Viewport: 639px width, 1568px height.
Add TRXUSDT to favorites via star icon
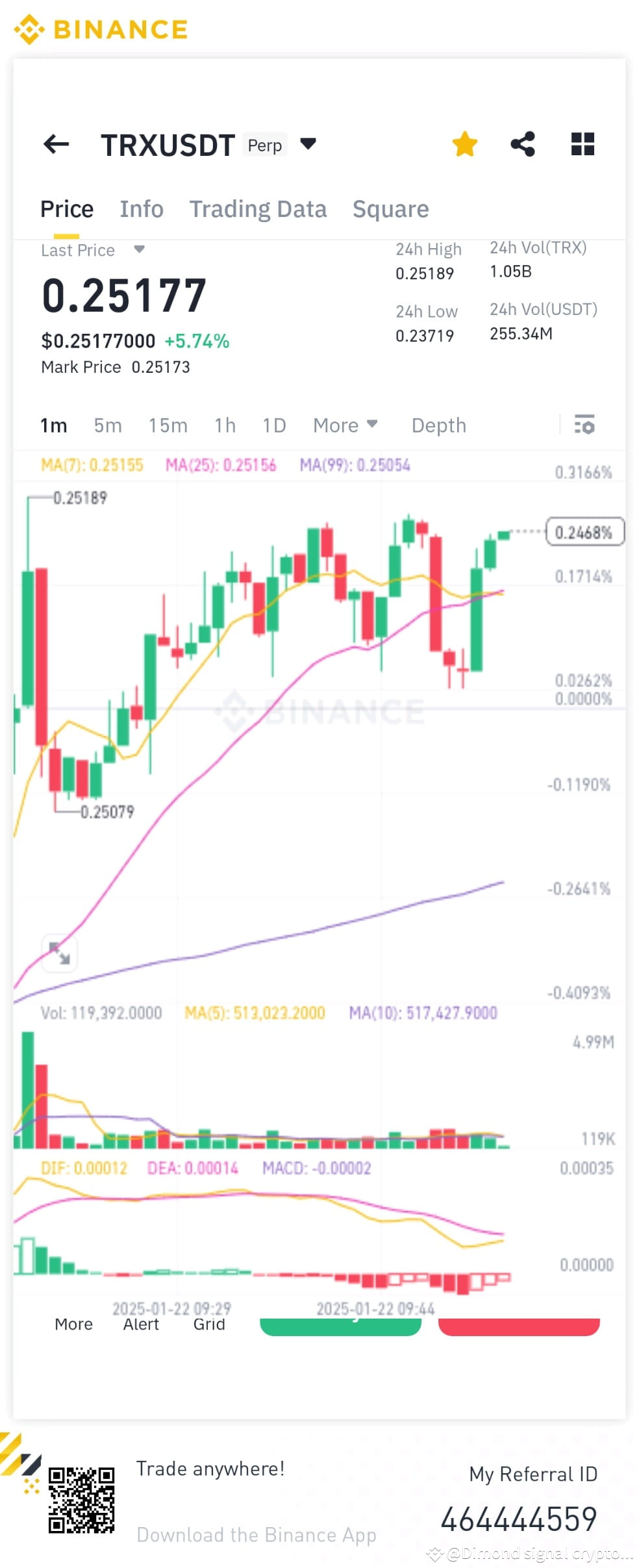(465, 144)
